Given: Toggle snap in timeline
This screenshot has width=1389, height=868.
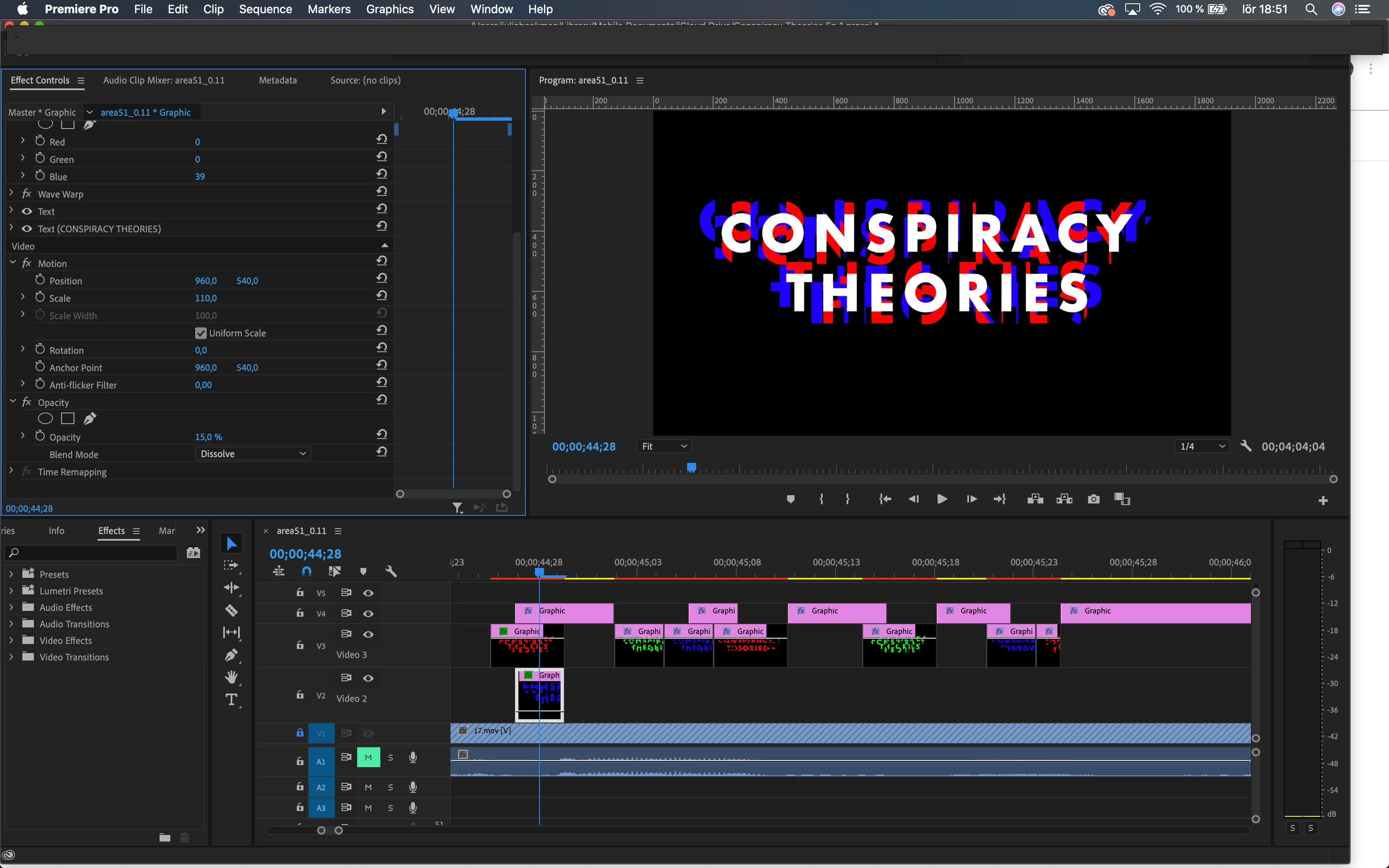Looking at the screenshot, I should click(306, 571).
